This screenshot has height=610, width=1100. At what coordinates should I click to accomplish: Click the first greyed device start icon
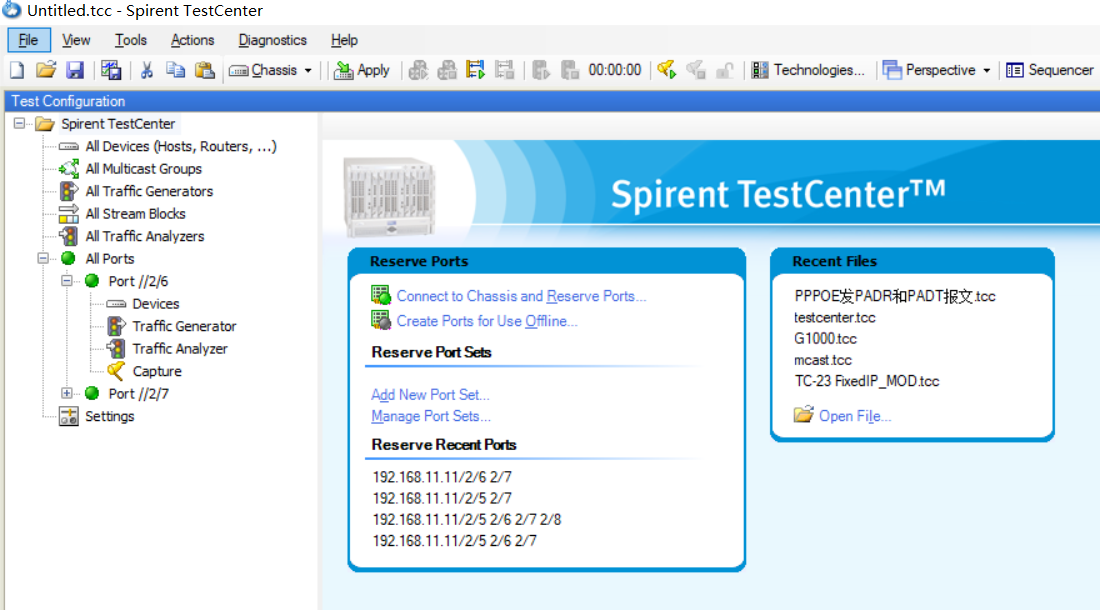(x=419, y=70)
